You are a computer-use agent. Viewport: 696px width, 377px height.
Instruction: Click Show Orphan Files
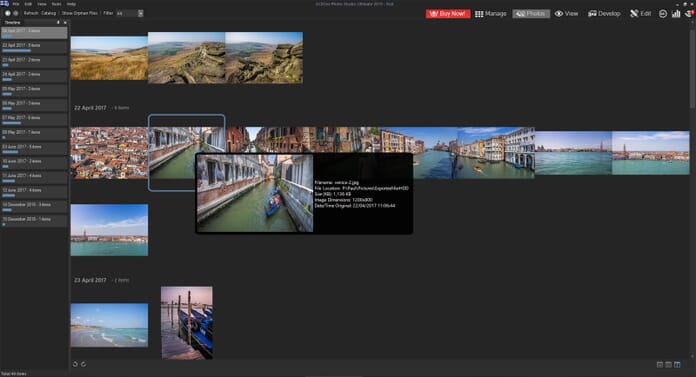point(79,13)
